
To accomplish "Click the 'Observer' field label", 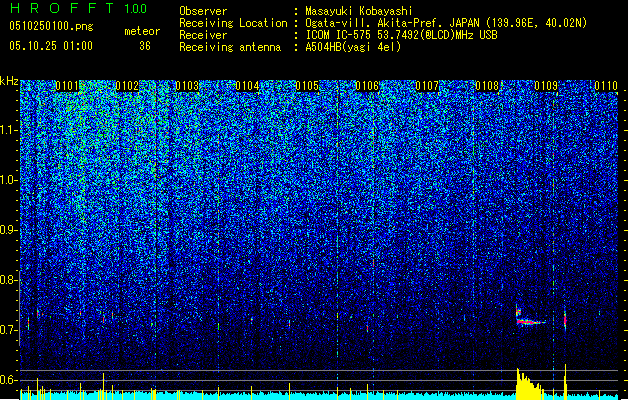I will tap(203, 11).
